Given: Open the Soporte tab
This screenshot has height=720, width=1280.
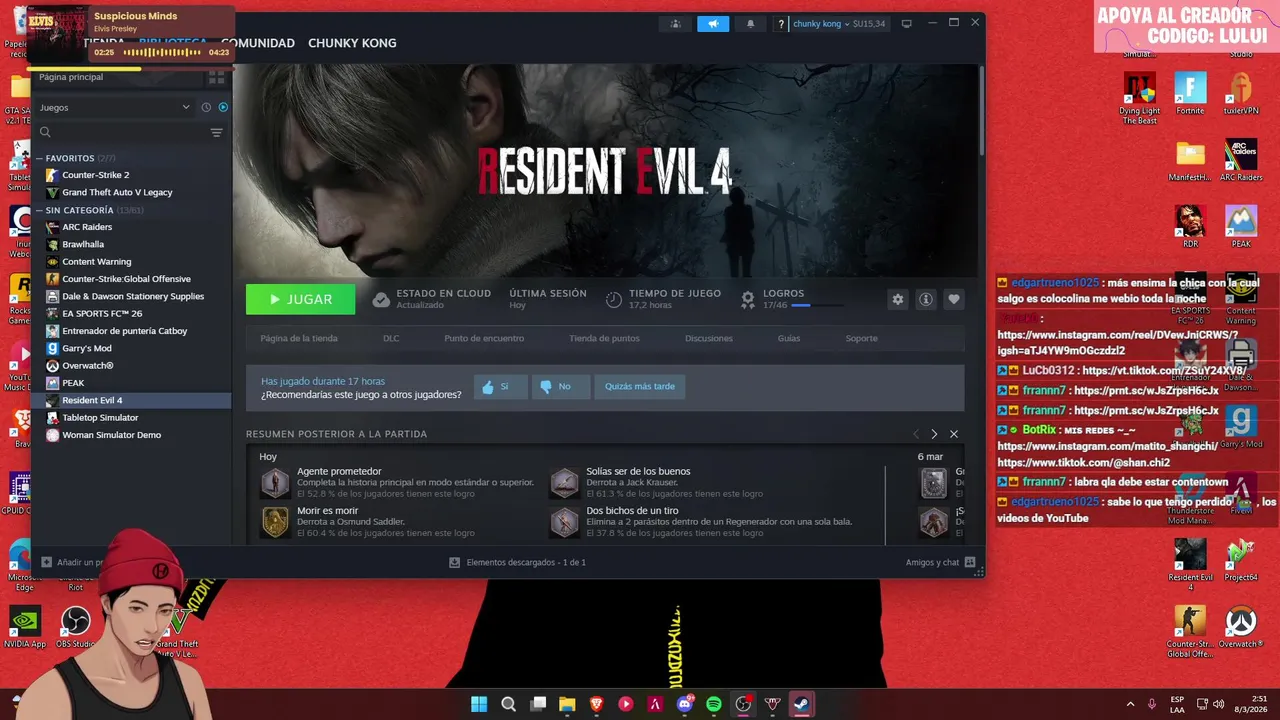Looking at the screenshot, I should pyautogui.click(x=862, y=338).
